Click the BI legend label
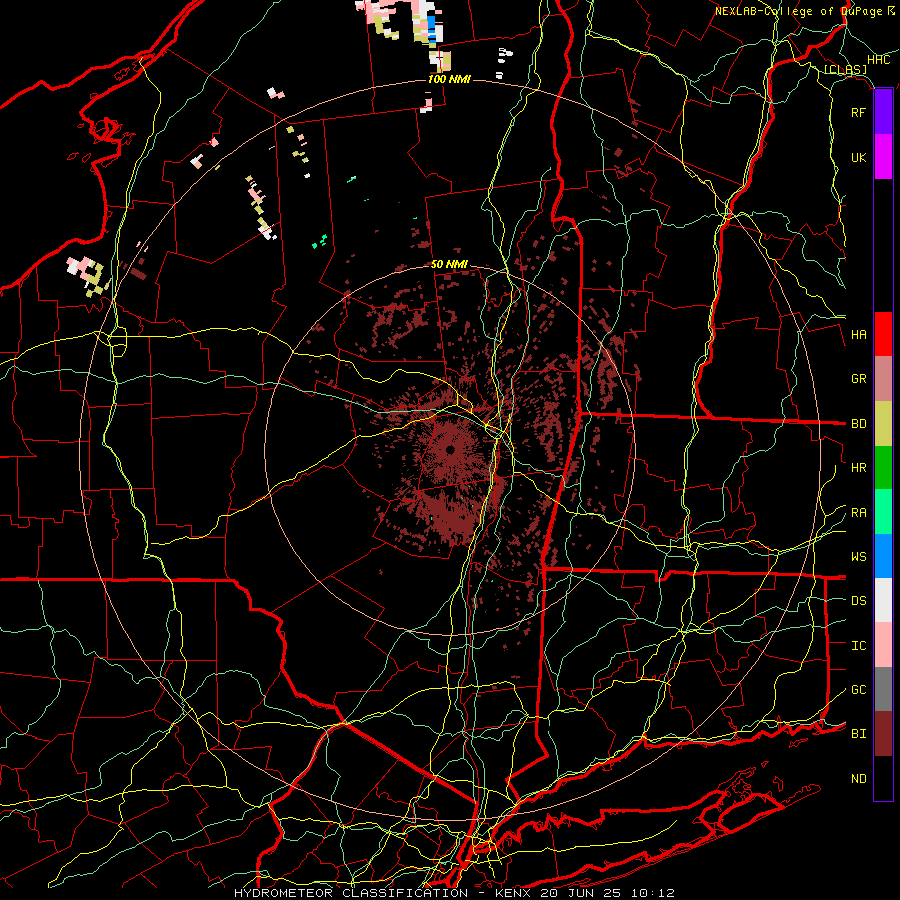Screen dimensions: 900x900 tap(858, 734)
